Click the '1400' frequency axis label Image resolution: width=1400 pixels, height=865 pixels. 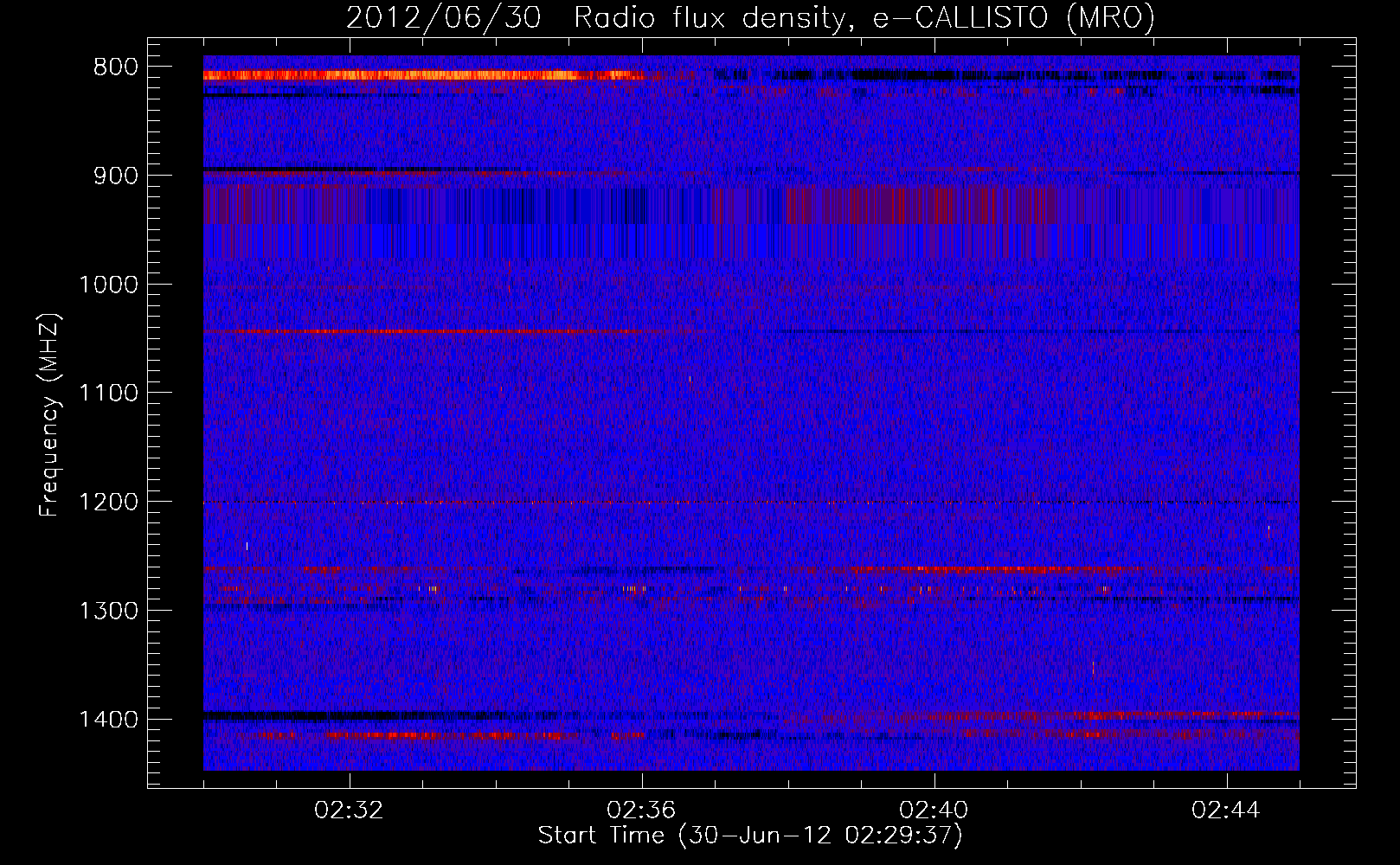(108, 720)
